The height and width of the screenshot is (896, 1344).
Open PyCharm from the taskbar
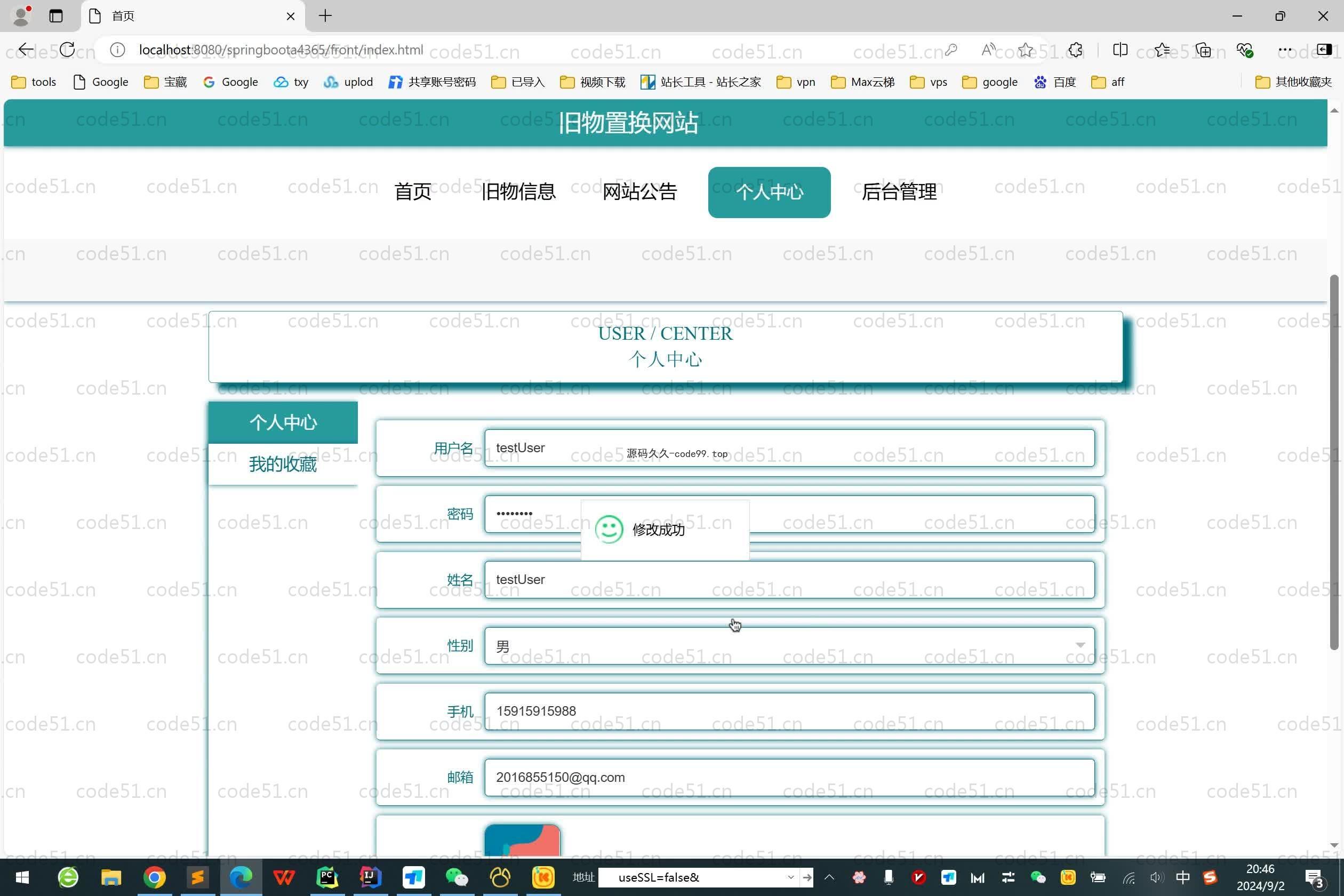[x=327, y=877]
